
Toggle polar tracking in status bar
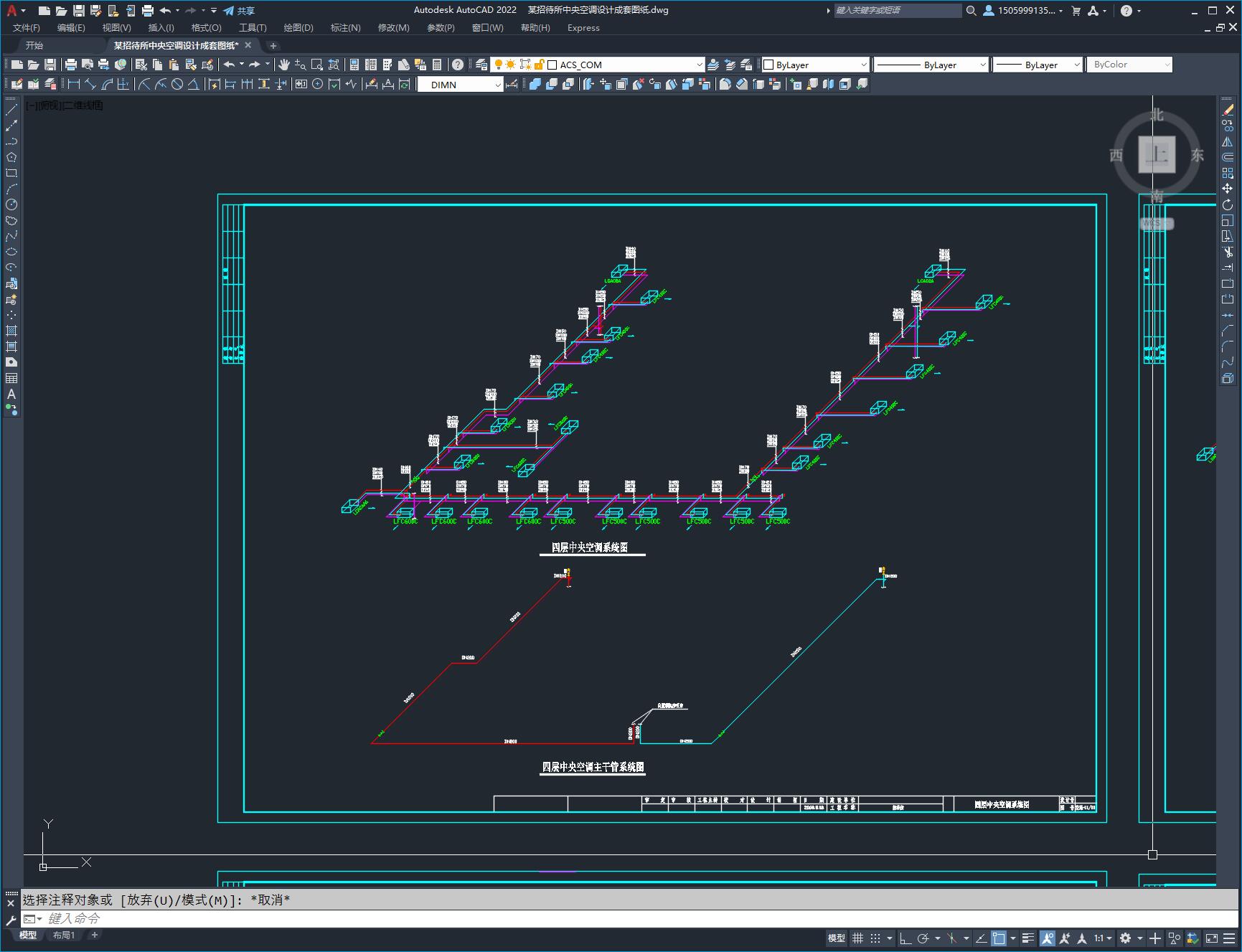point(923,938)
